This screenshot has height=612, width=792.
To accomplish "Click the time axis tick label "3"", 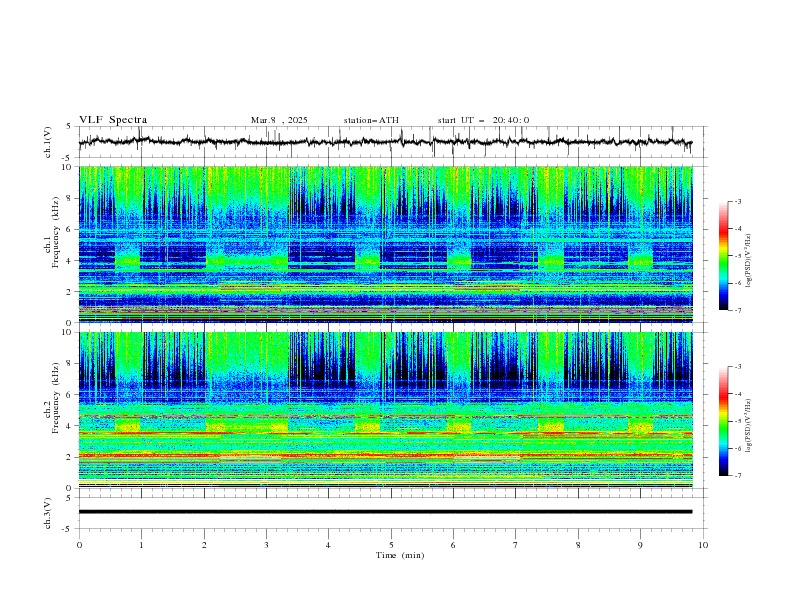I will [x=266, y=545].
